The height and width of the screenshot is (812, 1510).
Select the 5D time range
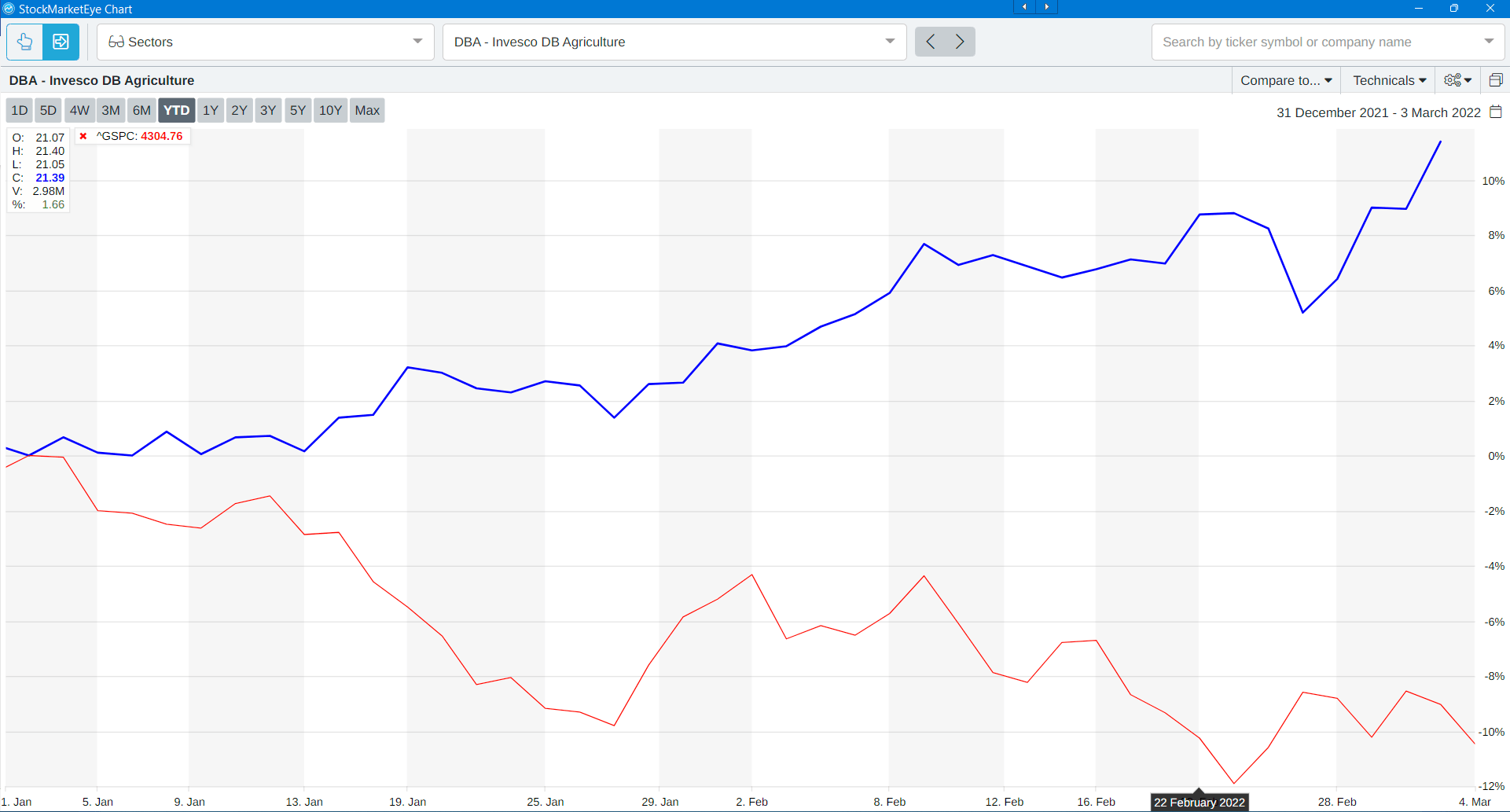click(48, 110)
